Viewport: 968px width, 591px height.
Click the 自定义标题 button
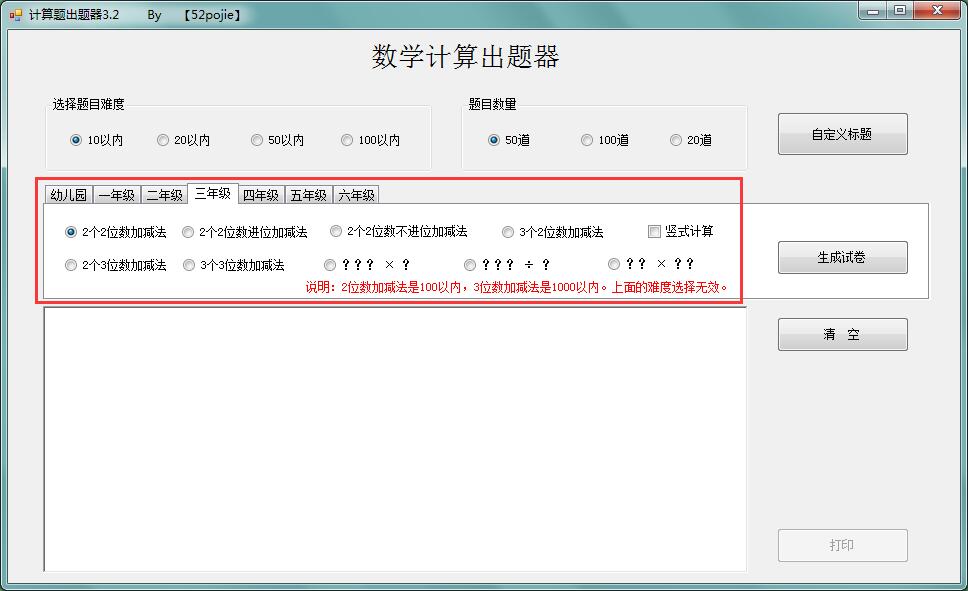pyautogui.click(x=843, y=134)
